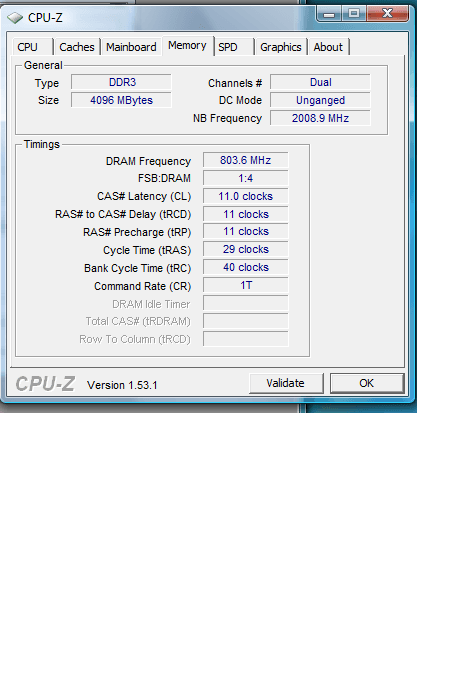The image size is (461, 692).
Task: Click the Version 1.53.1 text
Action: 122,385
